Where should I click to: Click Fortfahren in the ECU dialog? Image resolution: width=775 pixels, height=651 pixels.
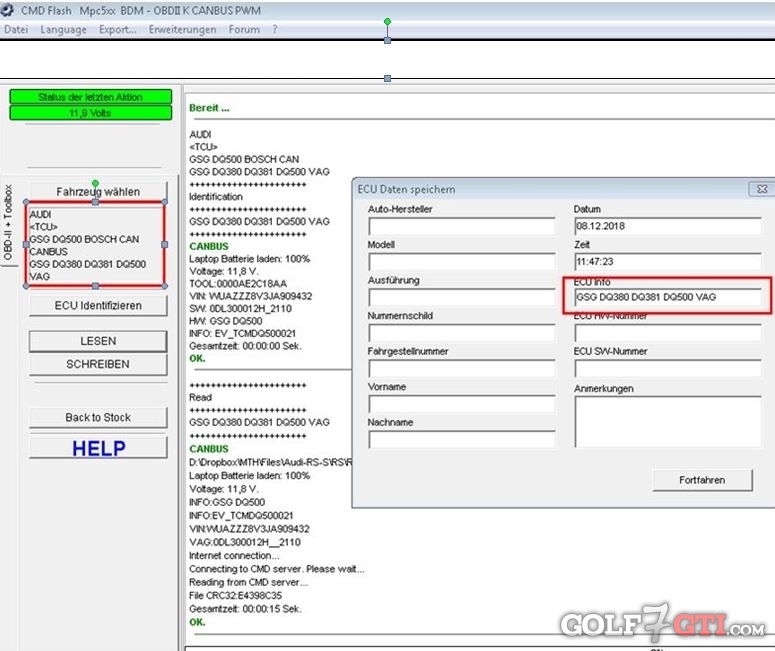click(702, 480)
